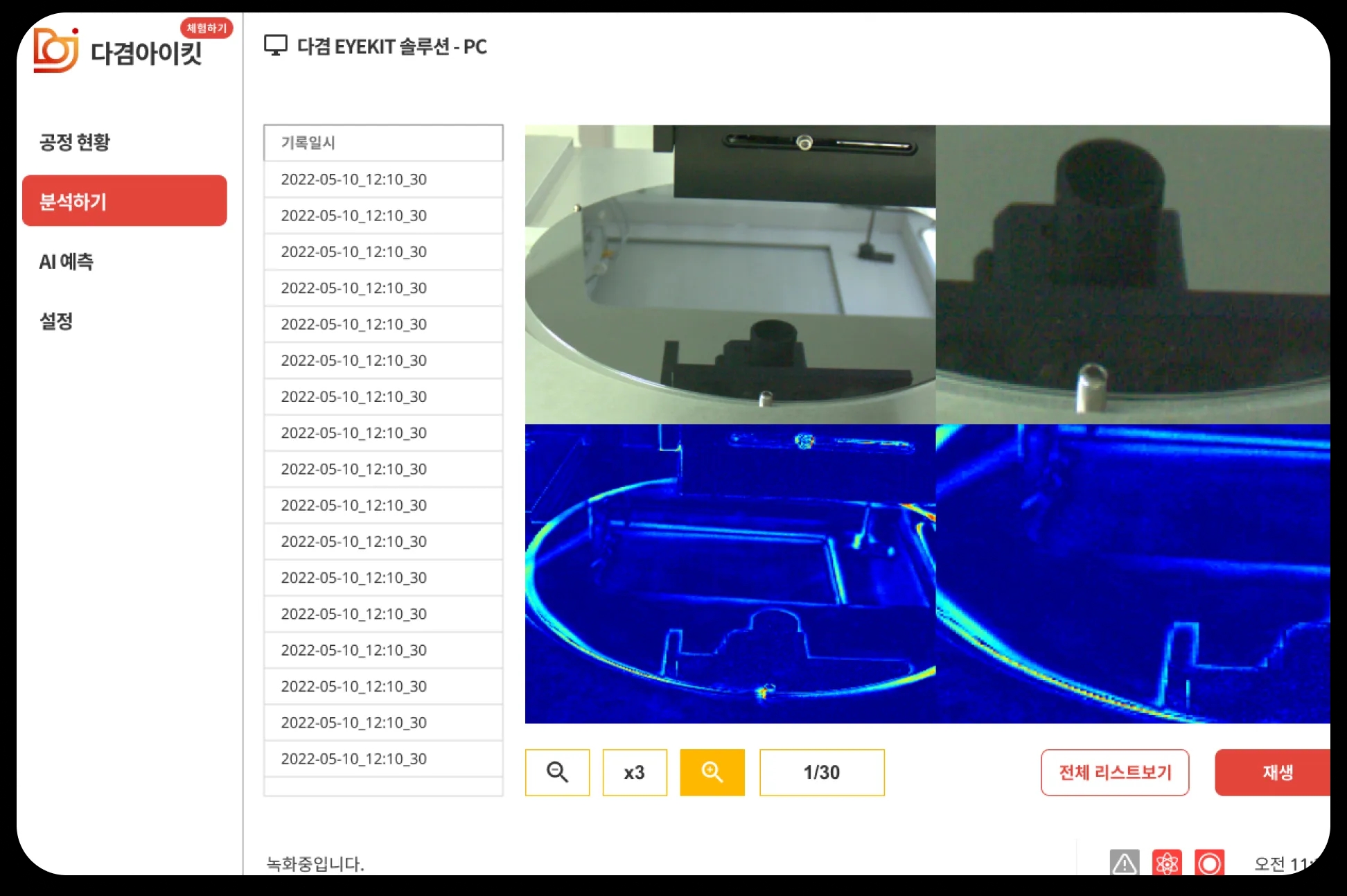The width and height of the screenshot is (1347, 896).
Task: Click the x3 zoom level button
Action: pos(635,772)
